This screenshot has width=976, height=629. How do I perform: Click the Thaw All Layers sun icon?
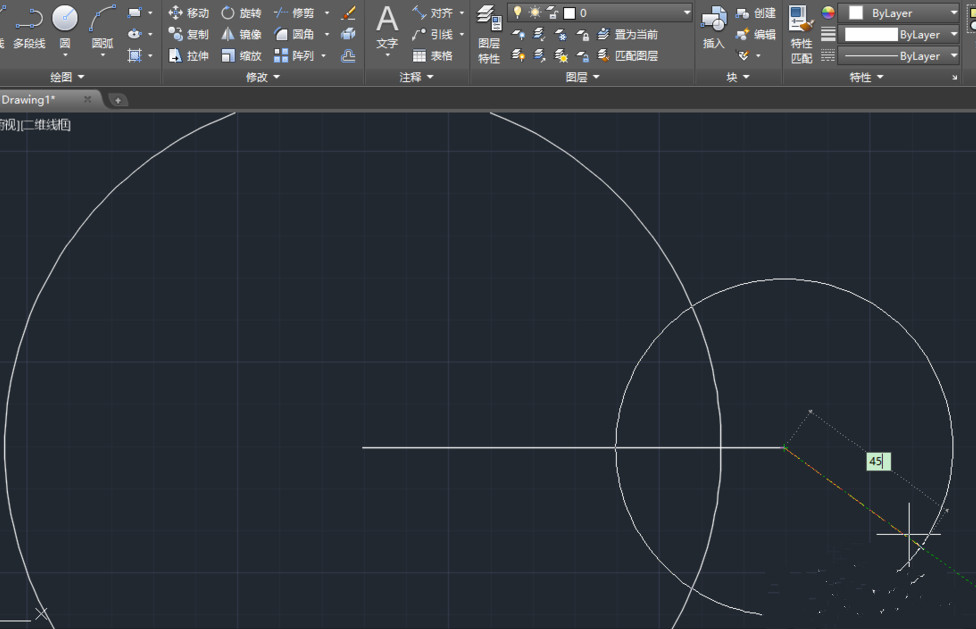[561, 56]
